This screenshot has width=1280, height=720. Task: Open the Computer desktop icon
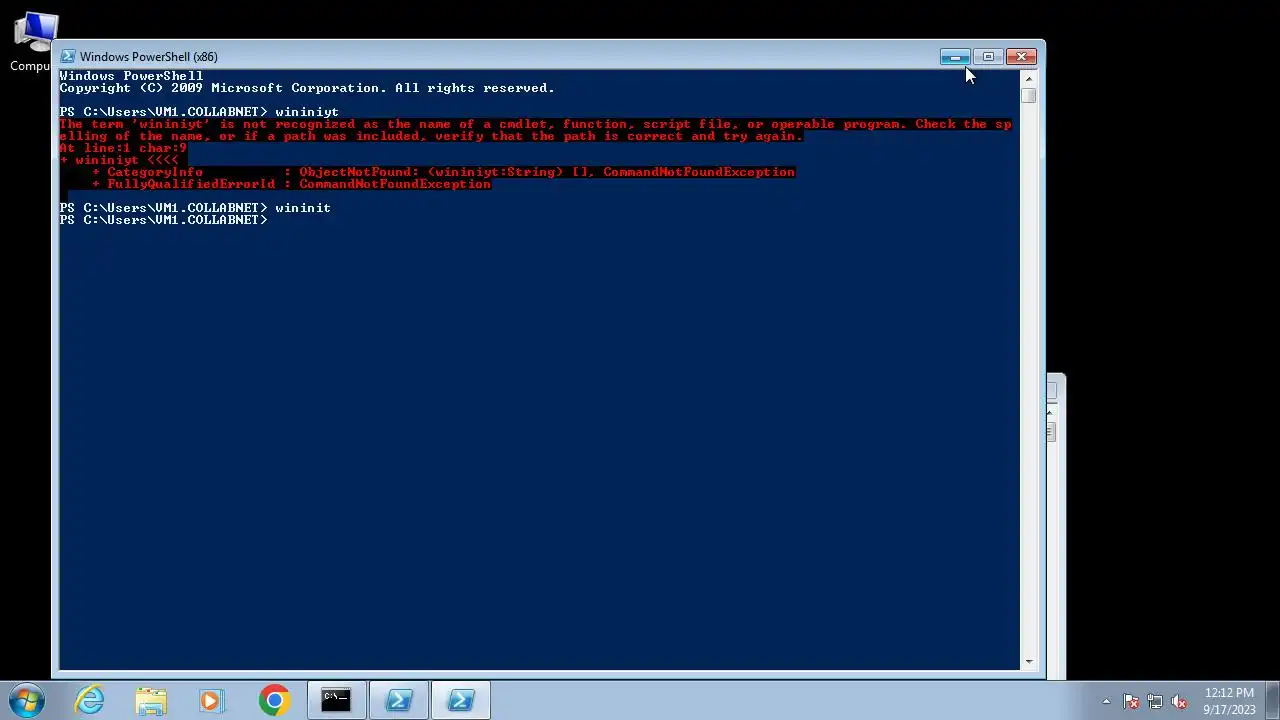click(33, 42)
